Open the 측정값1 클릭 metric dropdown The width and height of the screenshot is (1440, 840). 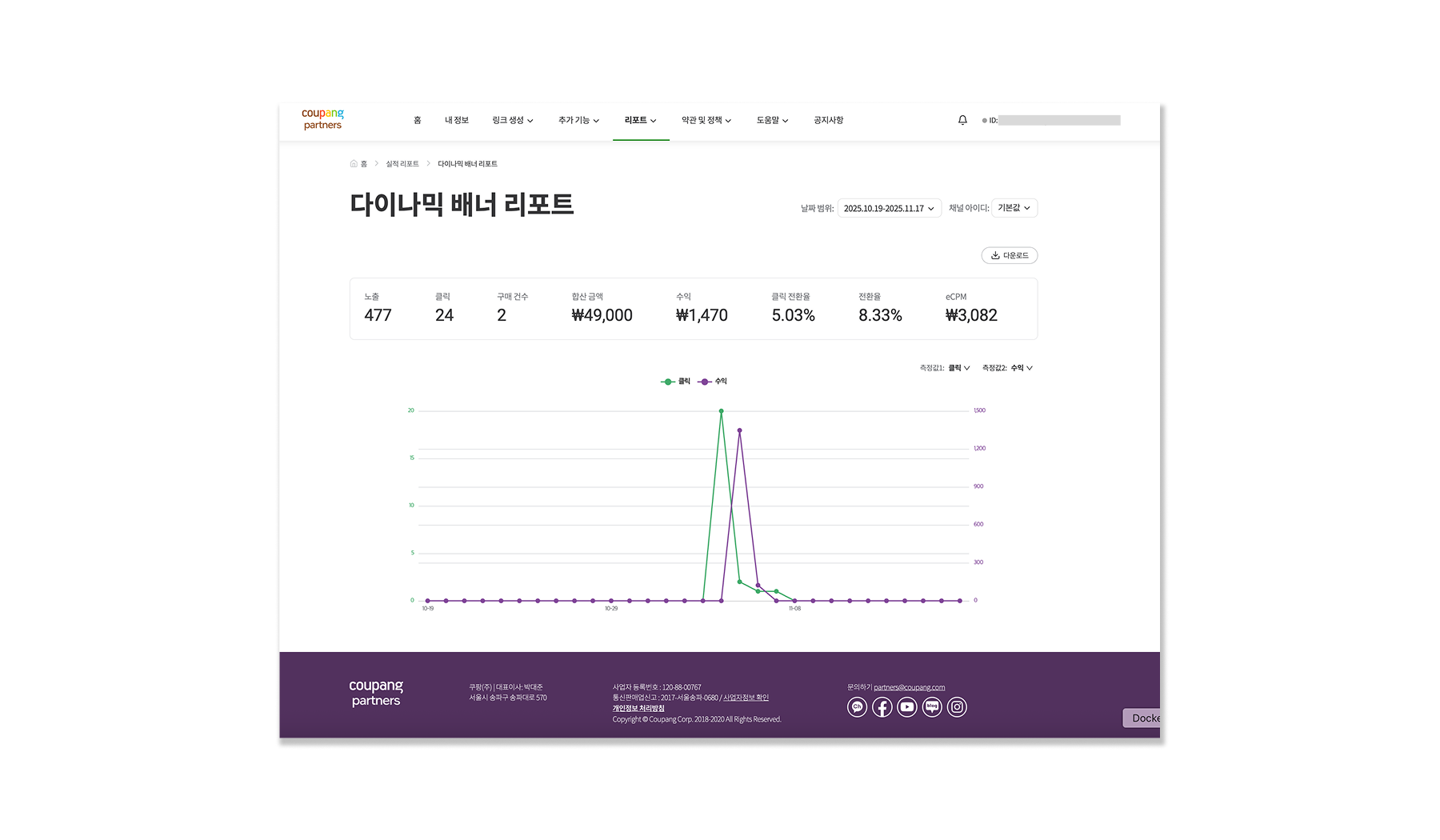tap(958, 368)
